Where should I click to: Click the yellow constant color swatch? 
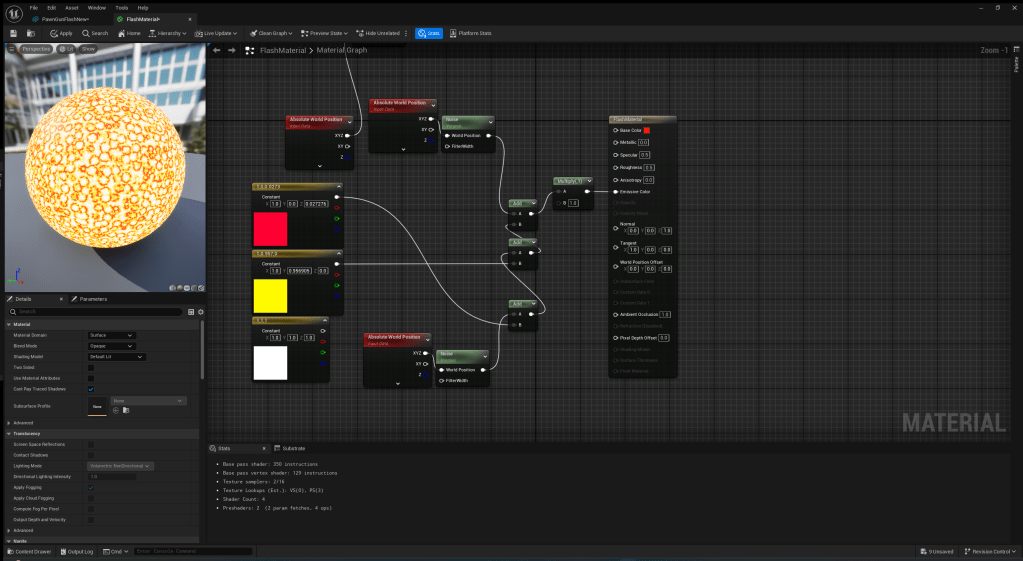[270, 296]
